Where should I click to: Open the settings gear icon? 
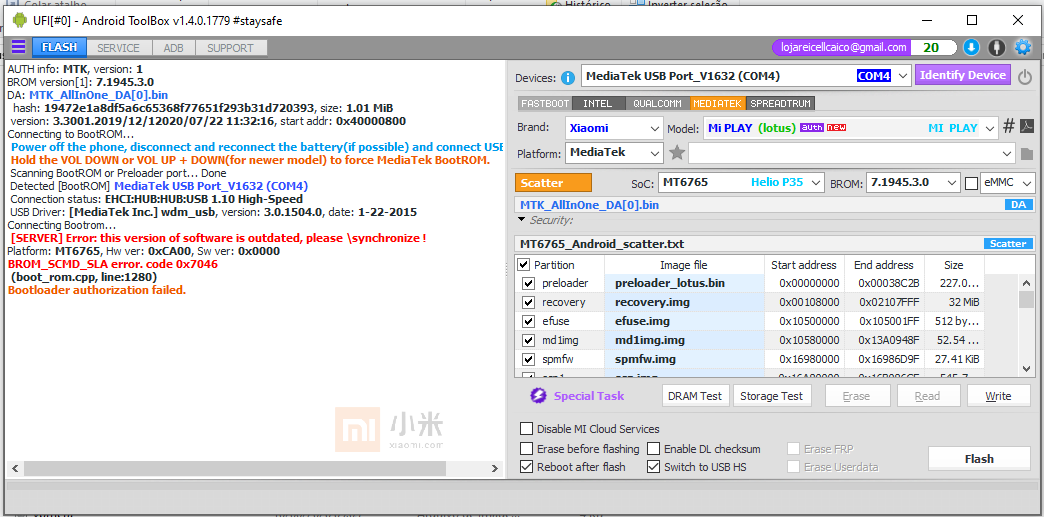coord(1022,47)
